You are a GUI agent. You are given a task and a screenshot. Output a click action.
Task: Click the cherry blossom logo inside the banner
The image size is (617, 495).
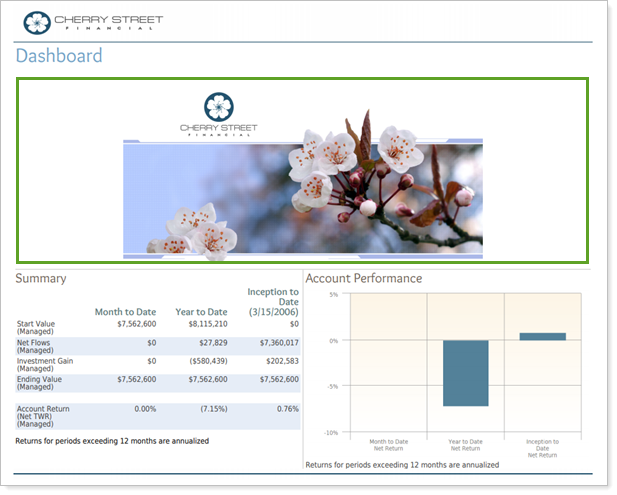pos(218,115)
